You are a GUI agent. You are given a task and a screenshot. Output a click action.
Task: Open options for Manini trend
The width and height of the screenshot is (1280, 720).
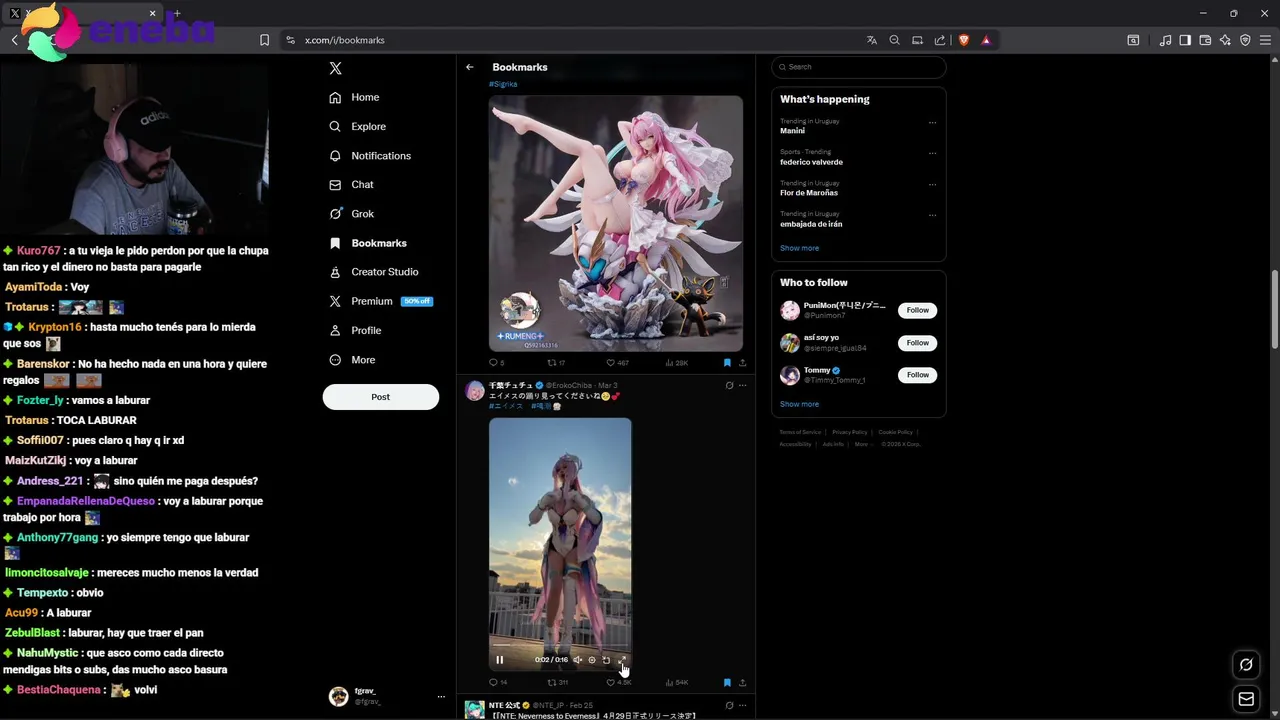point(932,122)
